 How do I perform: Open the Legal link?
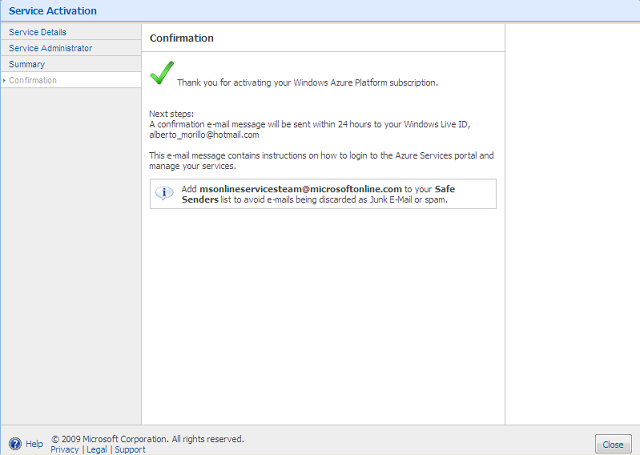(97, 450)
